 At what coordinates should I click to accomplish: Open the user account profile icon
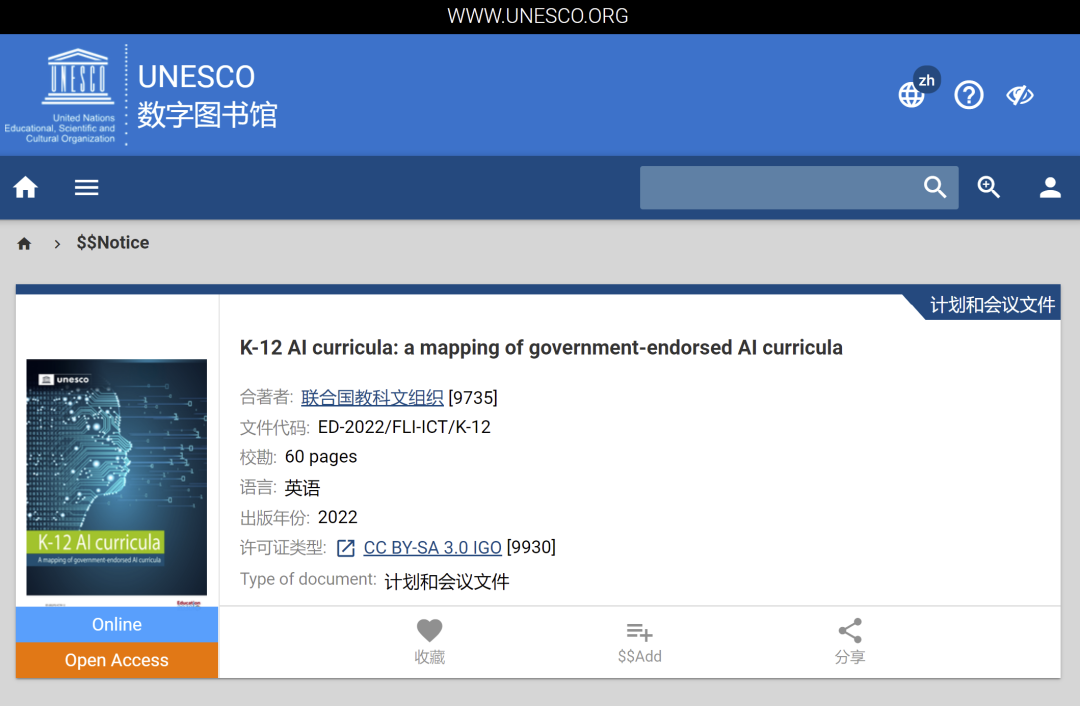click(1049, 188)
